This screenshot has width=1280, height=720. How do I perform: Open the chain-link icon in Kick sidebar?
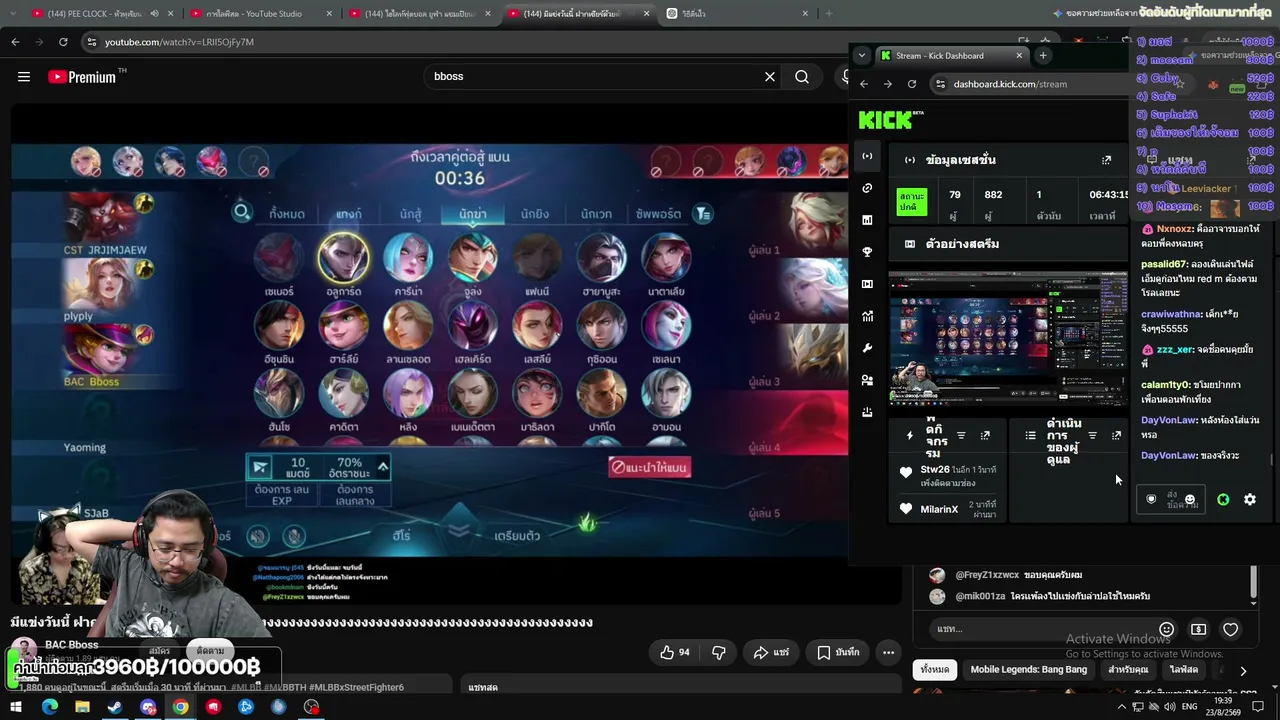[867, 188]
